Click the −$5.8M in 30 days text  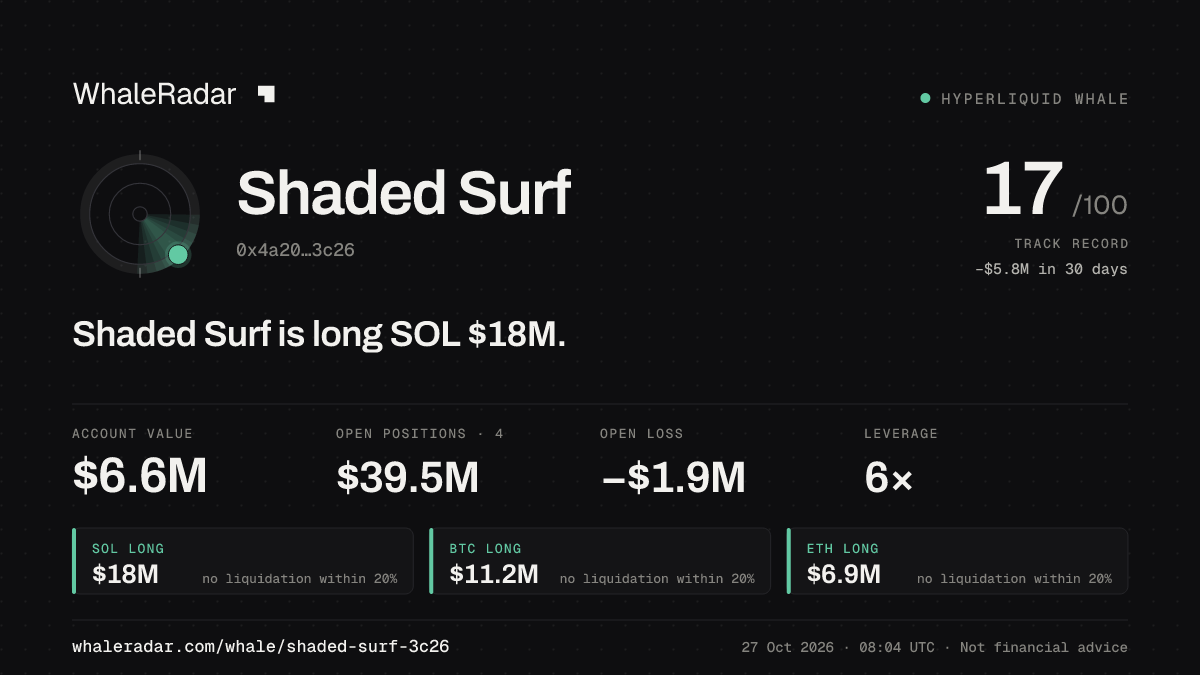point(1051,269)
